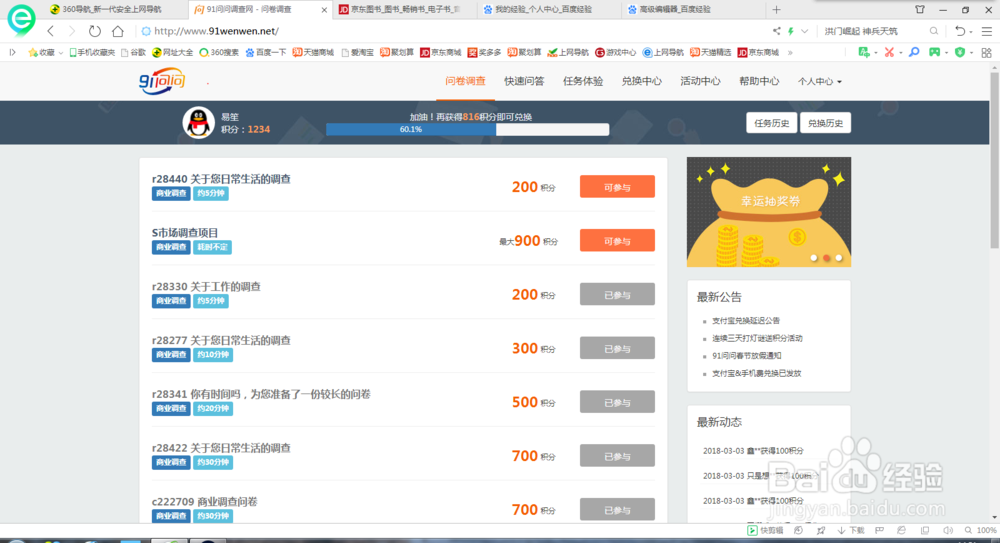The height and width of the screenshot is (543, 1000).
Task: Click the share icon in address bar
Action: [x=777, y=31]
